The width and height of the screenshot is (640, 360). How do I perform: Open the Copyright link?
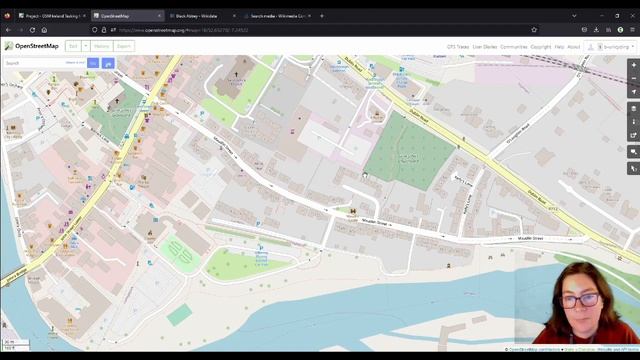tap(541, 47)
